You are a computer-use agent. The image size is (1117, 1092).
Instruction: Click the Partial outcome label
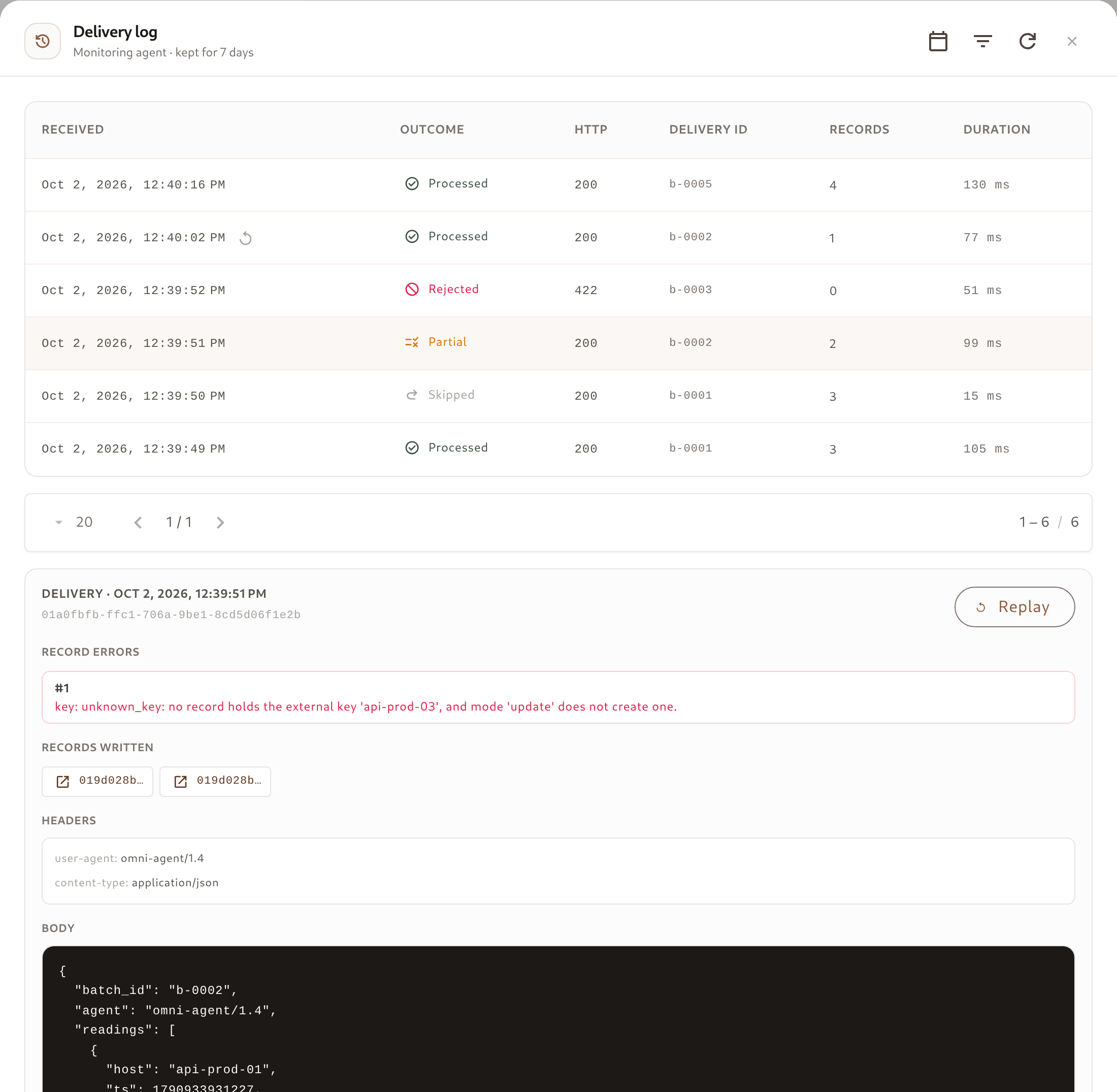point(447,342)
